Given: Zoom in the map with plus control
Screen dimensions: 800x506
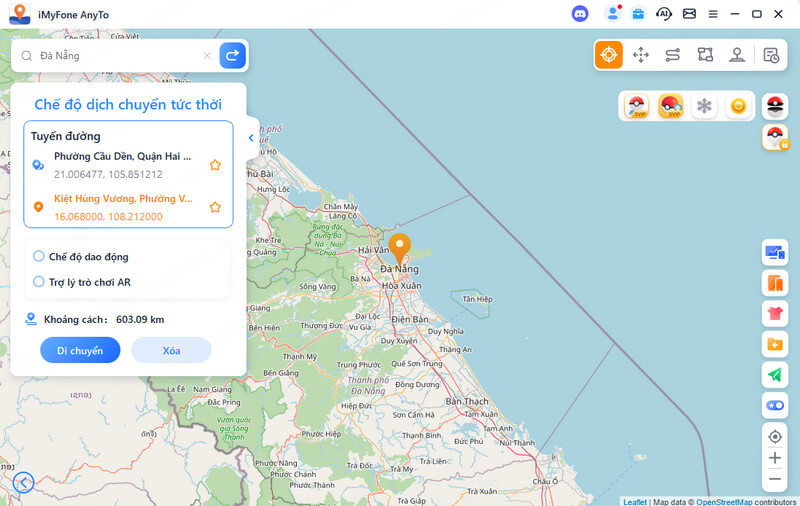Looking at the screenshot, I should (x=774, y=458).
